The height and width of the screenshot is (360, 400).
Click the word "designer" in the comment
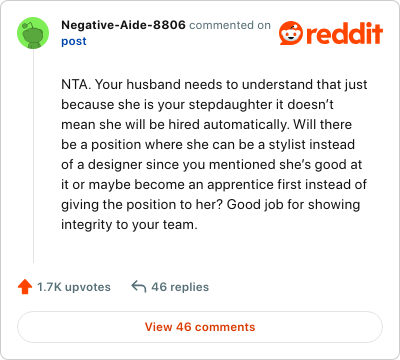pos(115,165)
